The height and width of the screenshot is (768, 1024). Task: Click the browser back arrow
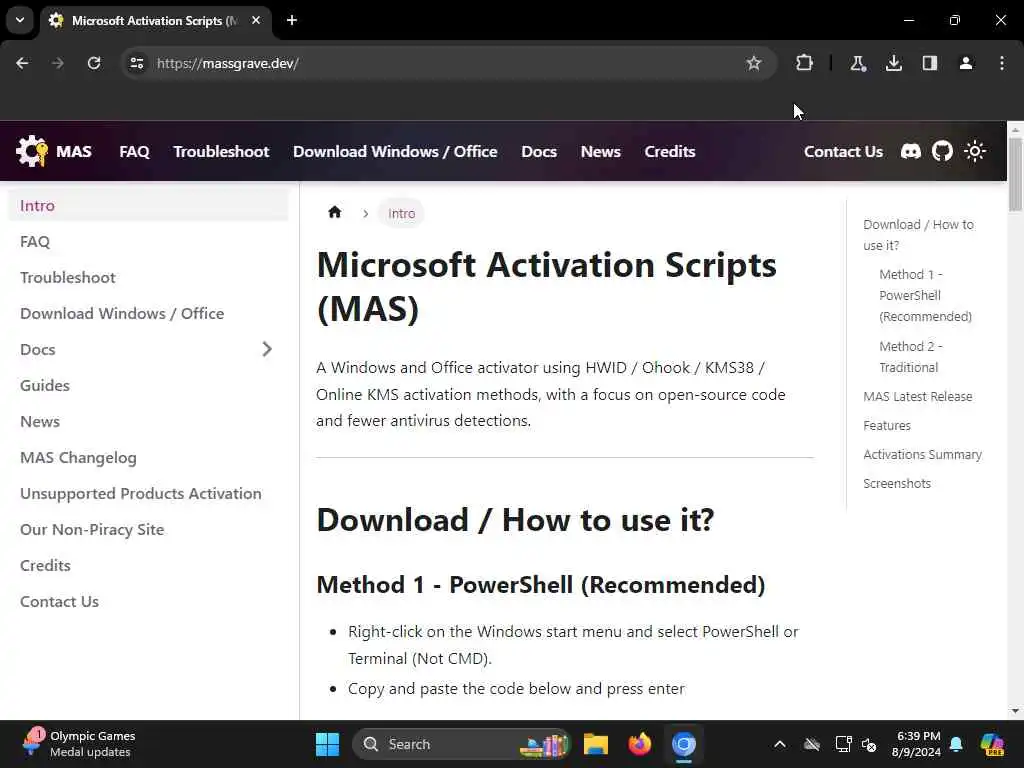22,63
